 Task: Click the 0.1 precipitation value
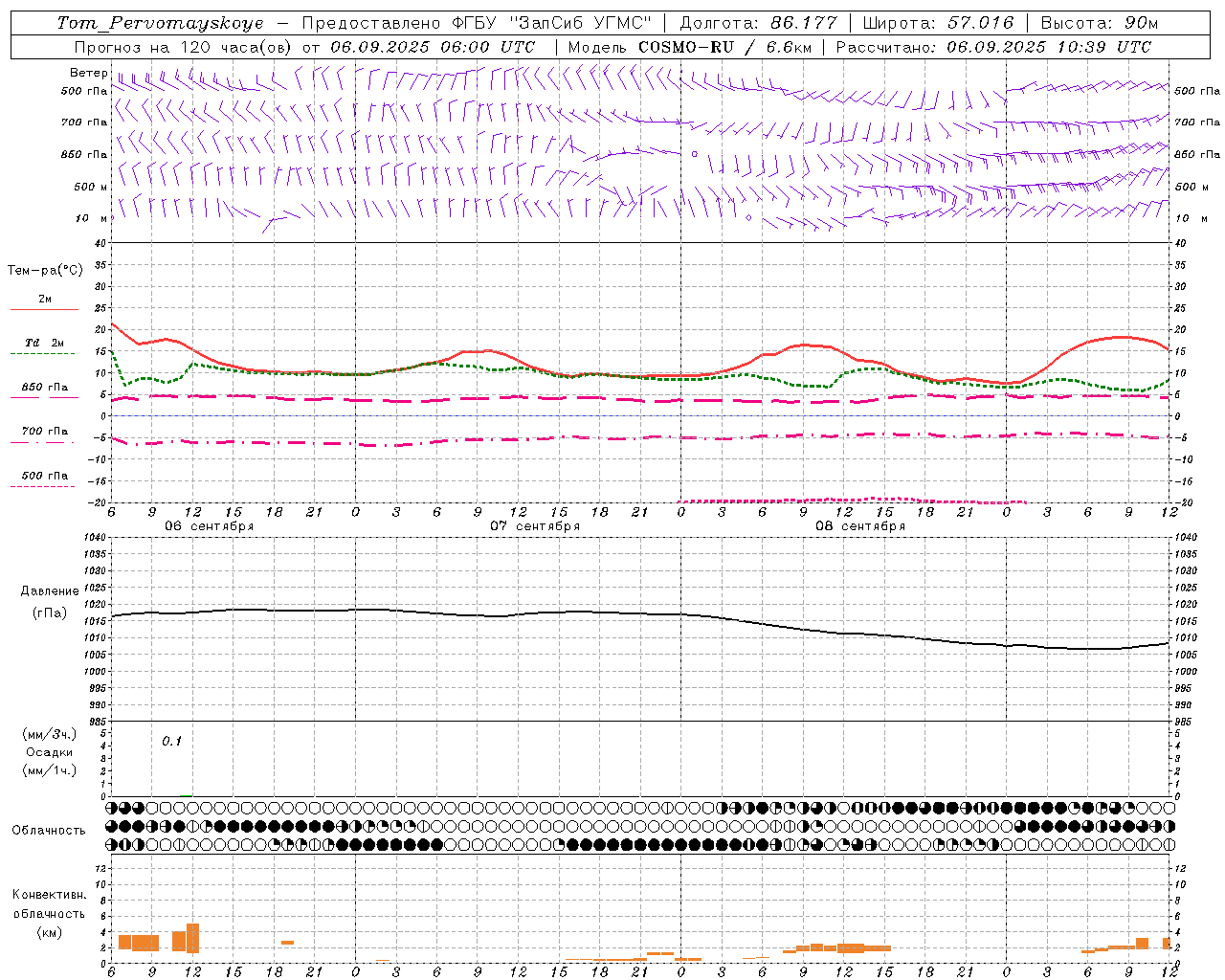point(171,741)
